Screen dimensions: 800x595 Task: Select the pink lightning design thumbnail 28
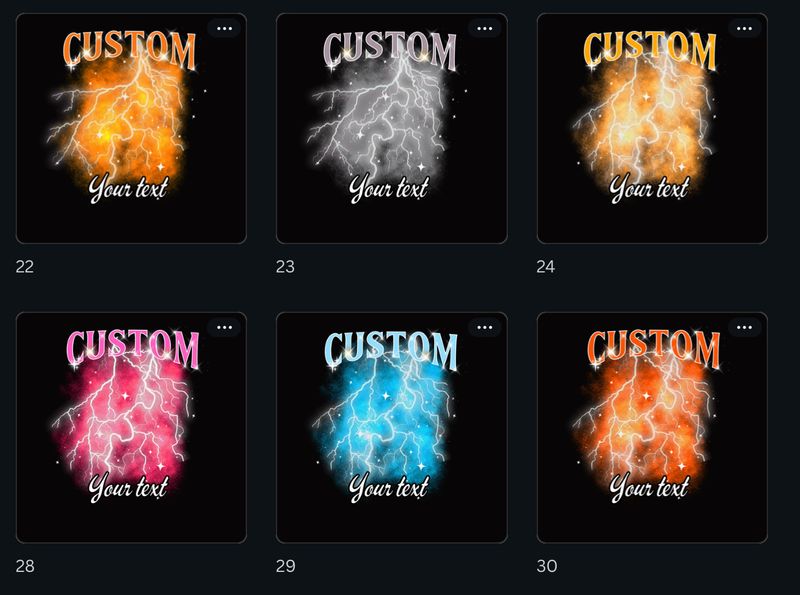point(131,428)
